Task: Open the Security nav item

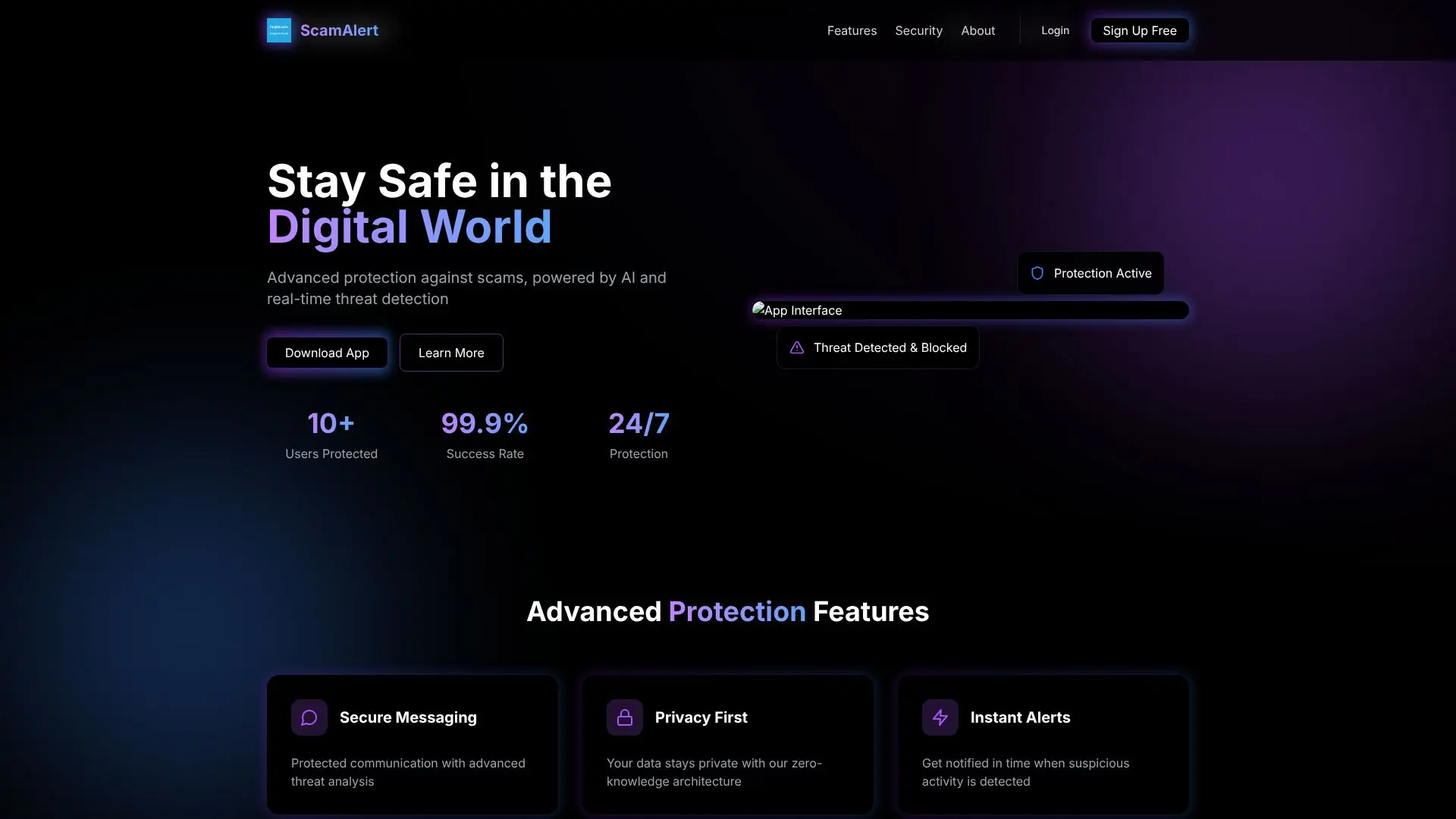Action: [918, 30]
